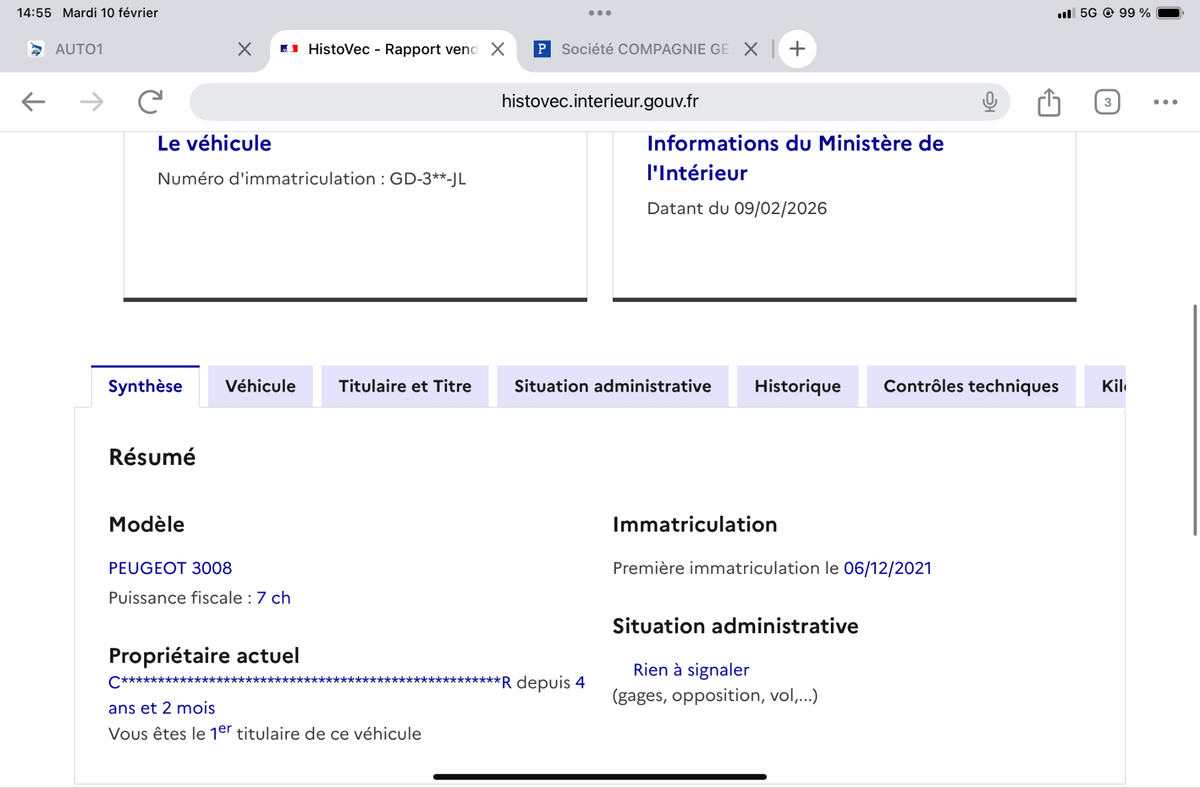Close the HistoVec tab
Image resolution: width=1200 pixels, height=788 pixels.
point(497,48)
